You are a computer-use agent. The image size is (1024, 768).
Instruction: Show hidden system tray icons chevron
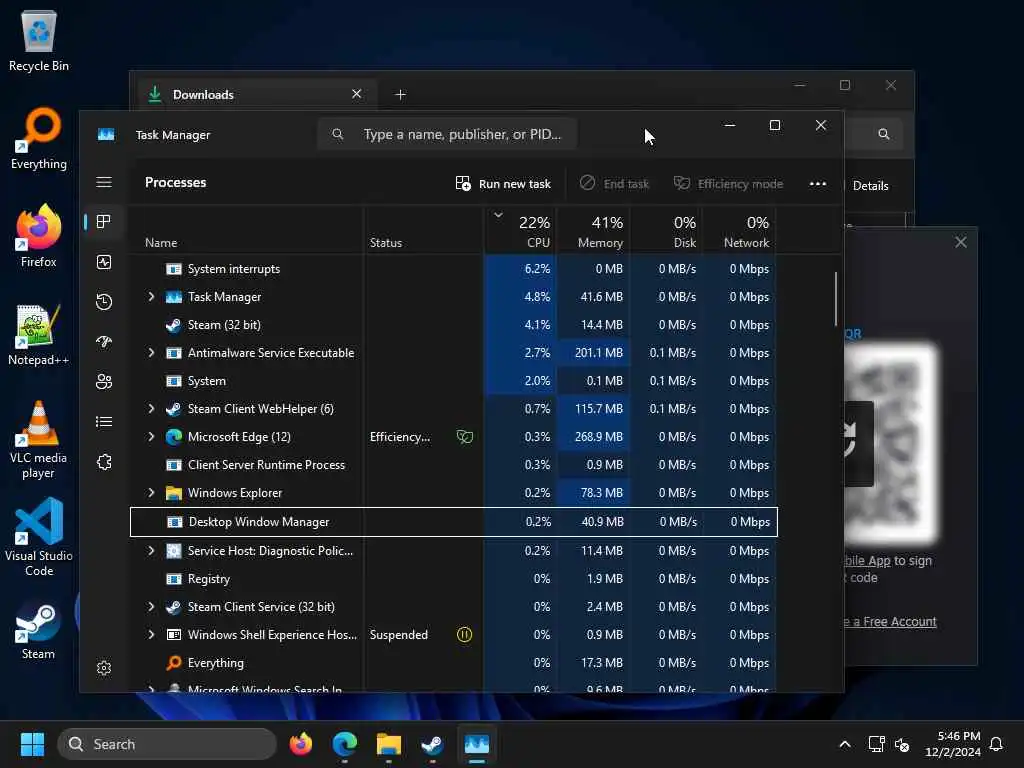[x=844, y=744]
